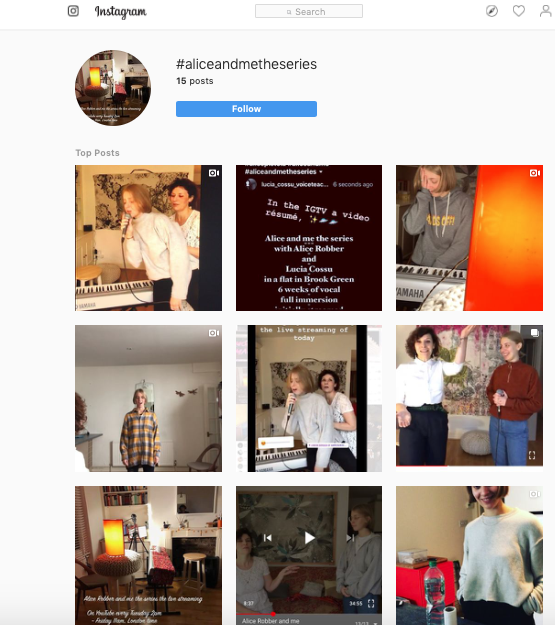Viewport: 555px width, 625px height.
Task: Open post of person in plaid shirt
Action: pyautogui.click(x=148, y=398)
